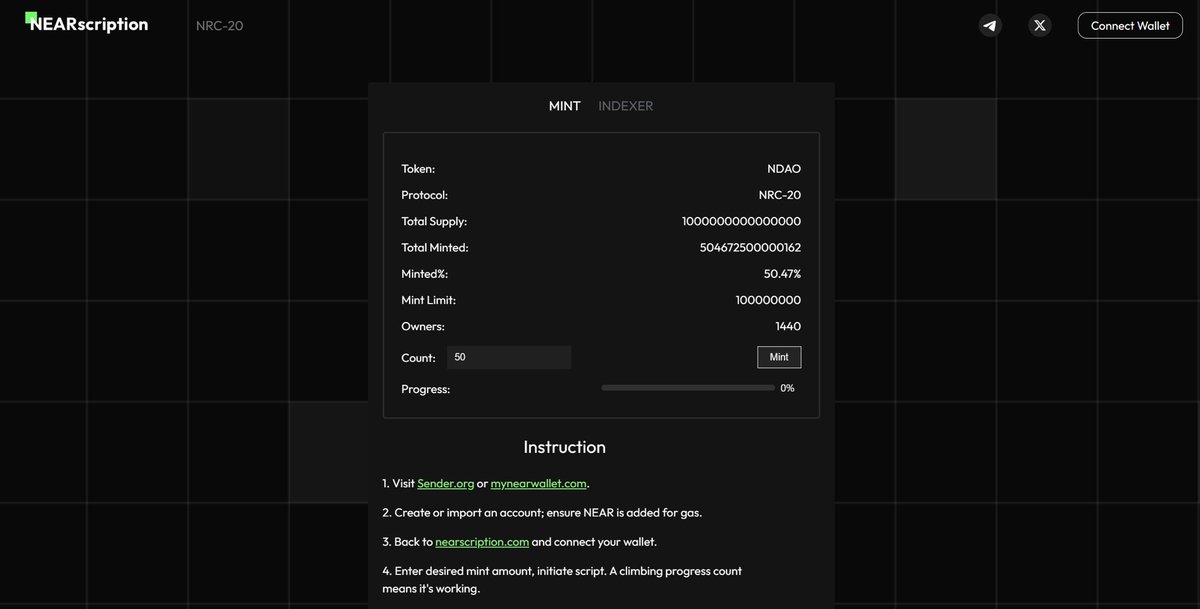1200x609 pixels.
Task: Open the NRC-20 navigation item
Action: tap(220, 26)
